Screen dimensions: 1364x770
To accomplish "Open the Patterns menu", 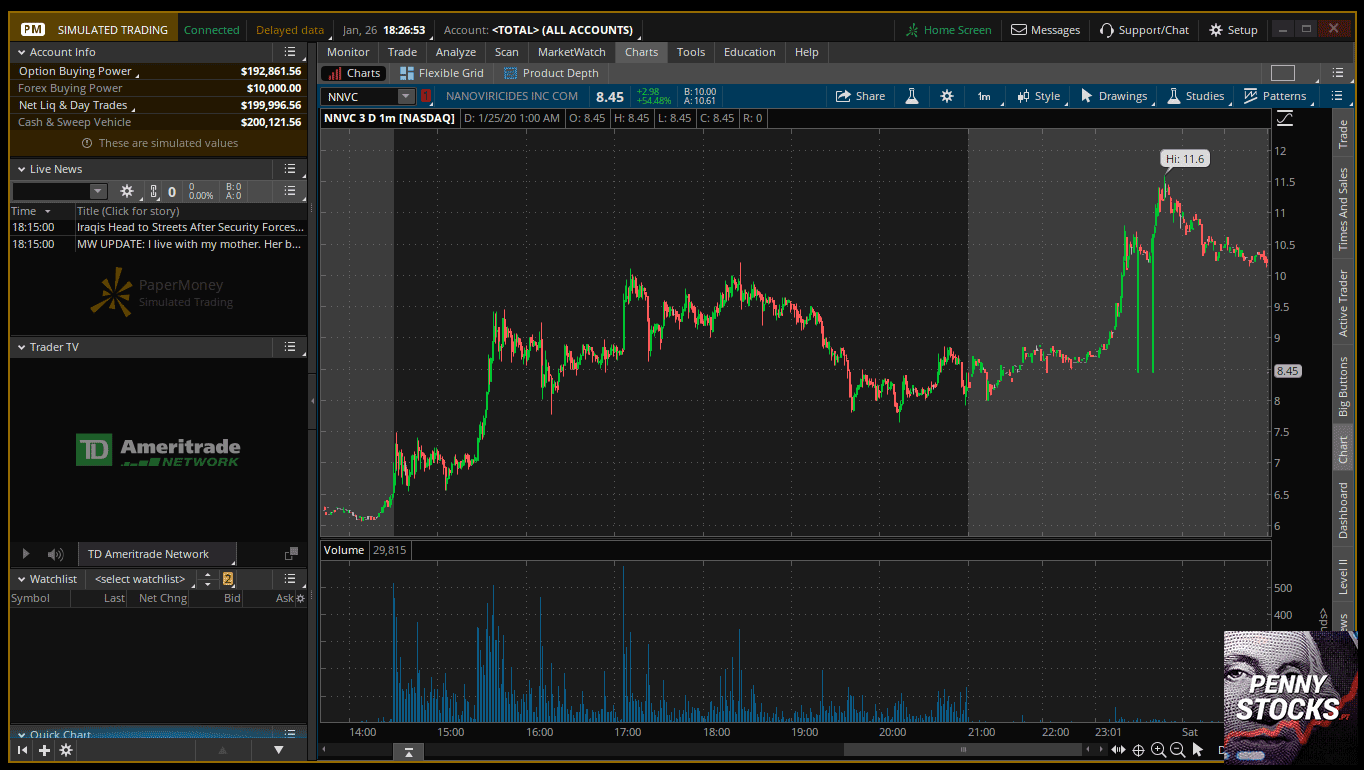I will pos(1275,96).
